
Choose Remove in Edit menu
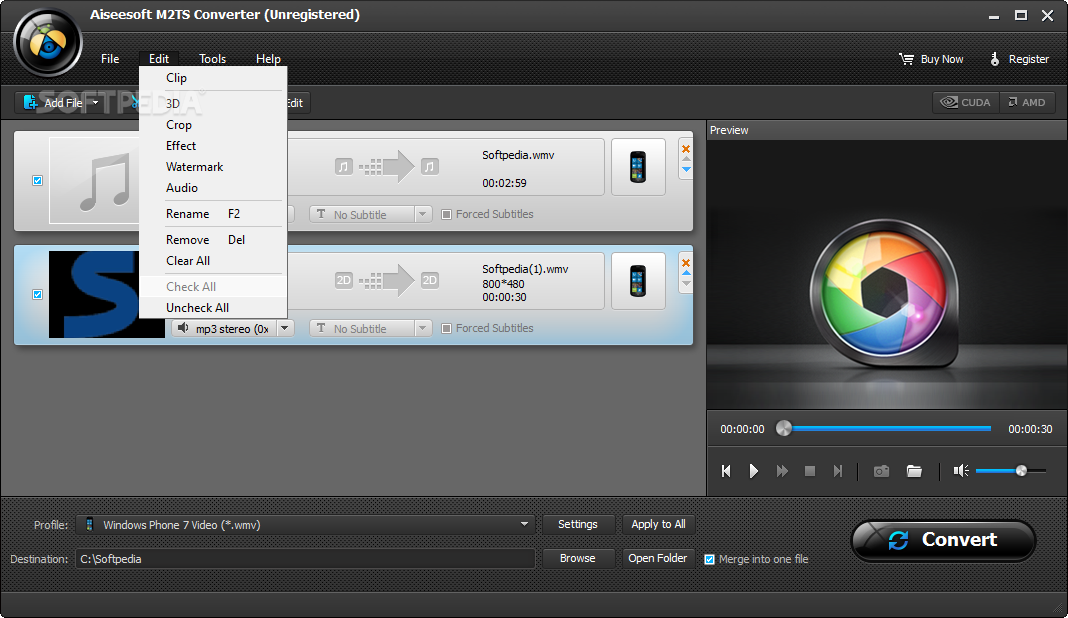[x=213, y=240]
